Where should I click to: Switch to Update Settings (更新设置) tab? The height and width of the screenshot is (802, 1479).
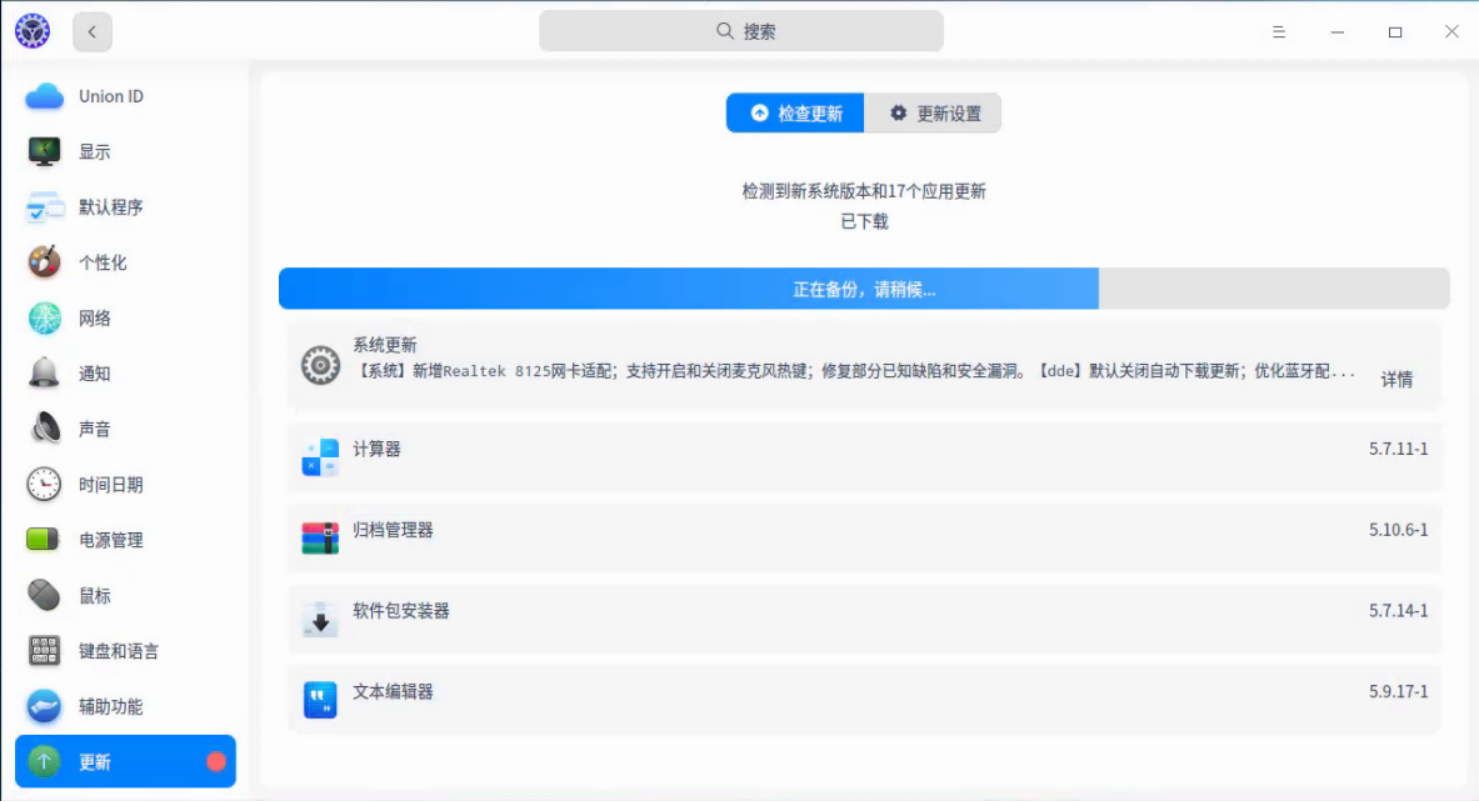(x=933, y=114)
